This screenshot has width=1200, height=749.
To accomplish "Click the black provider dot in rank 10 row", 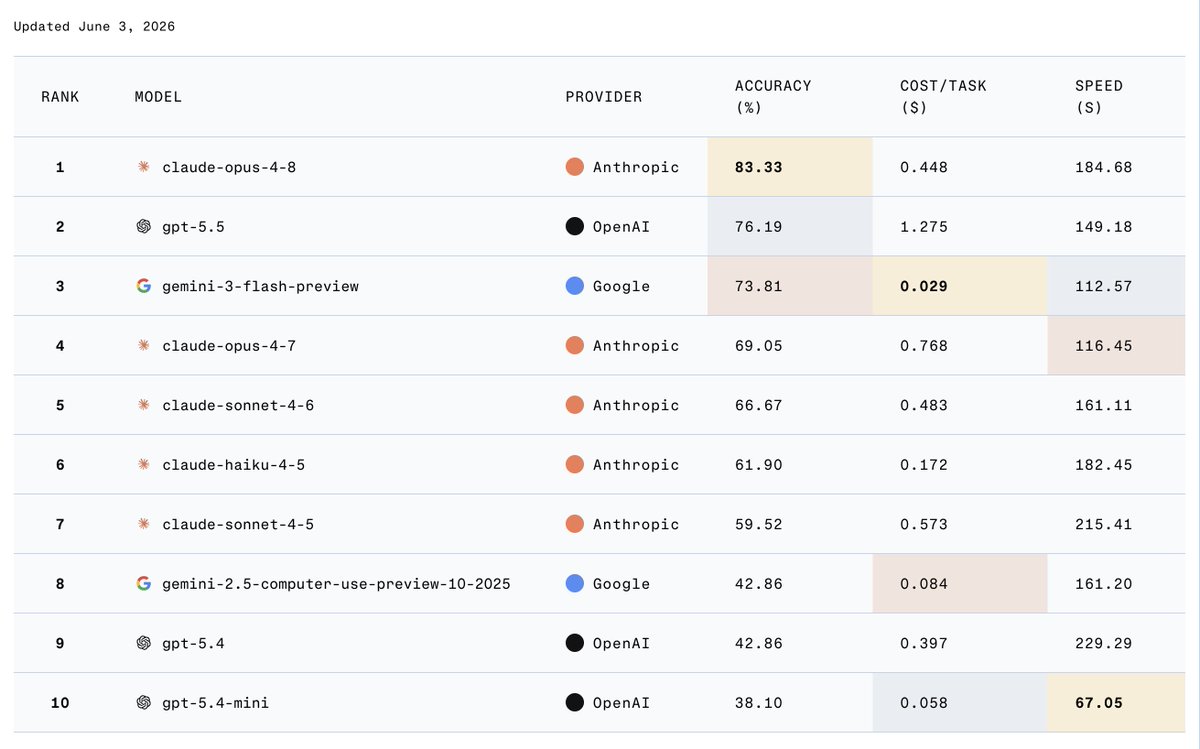I will pos(575,703).
